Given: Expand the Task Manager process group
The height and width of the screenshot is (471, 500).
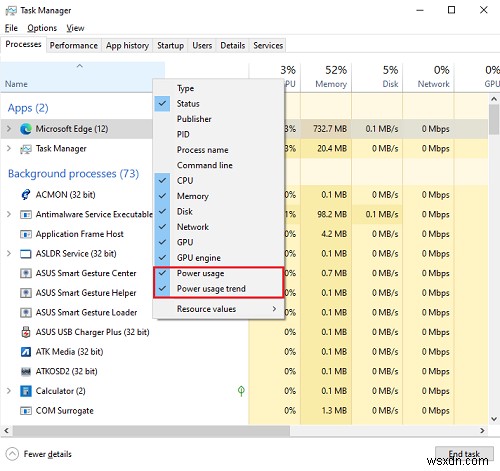Looking at the screenshot, I should (9, 148).
